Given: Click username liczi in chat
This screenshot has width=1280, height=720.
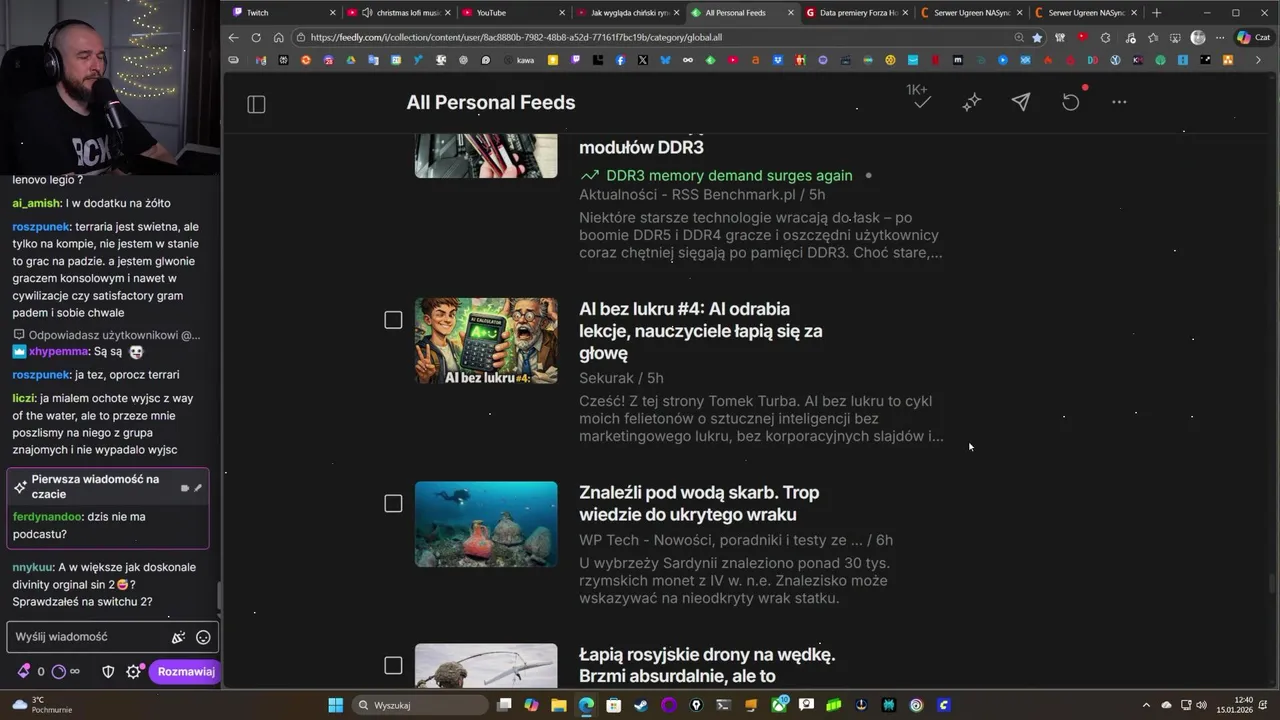Looking at the screenshot, I should pyautogui.click(x=23, y=398).
